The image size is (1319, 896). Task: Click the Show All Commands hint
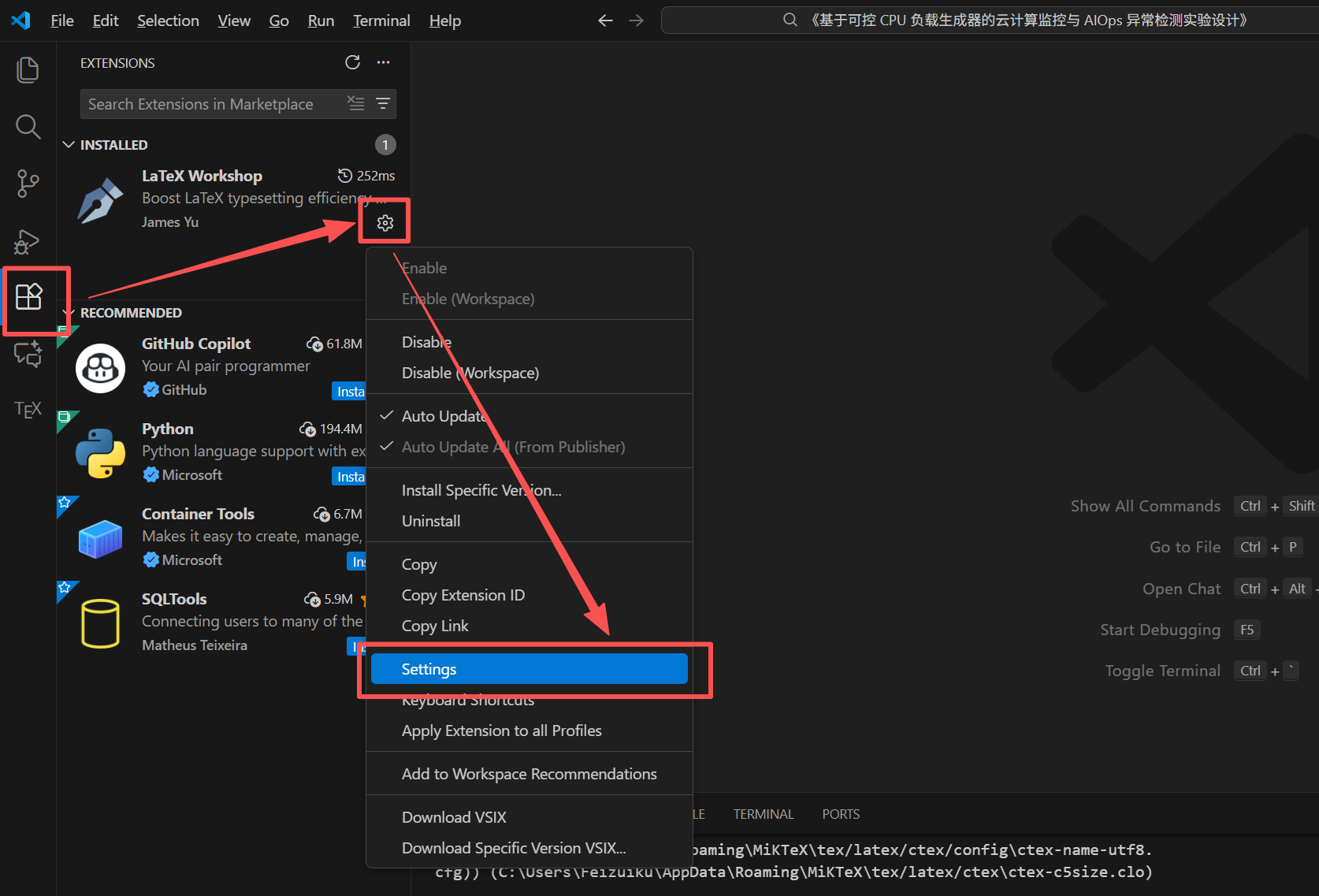point(1145,506)
